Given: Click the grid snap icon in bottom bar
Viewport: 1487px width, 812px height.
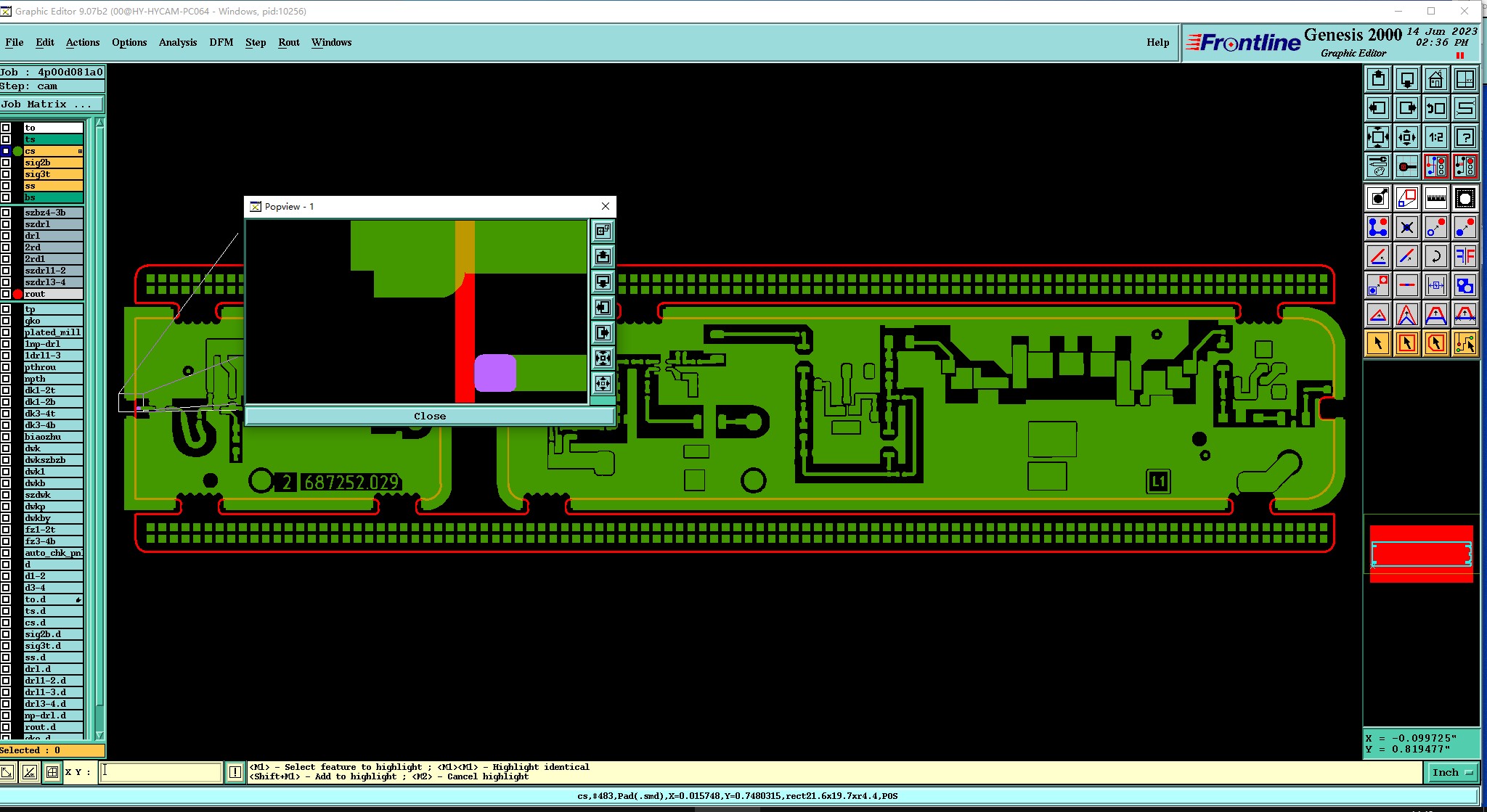Looking at the screenshot, I should tap(52, 772).
